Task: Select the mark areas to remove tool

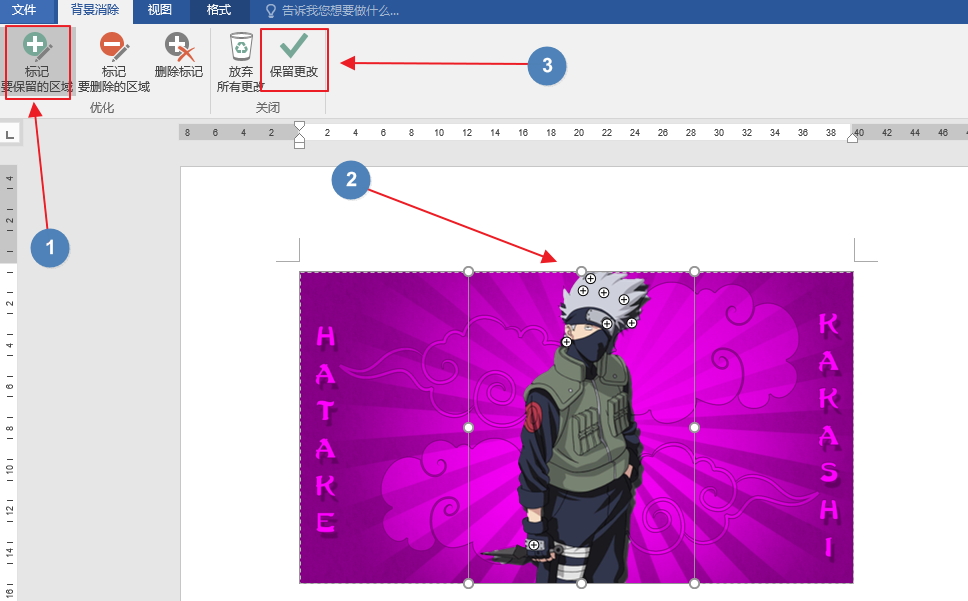Action: (x=114, y=62)
